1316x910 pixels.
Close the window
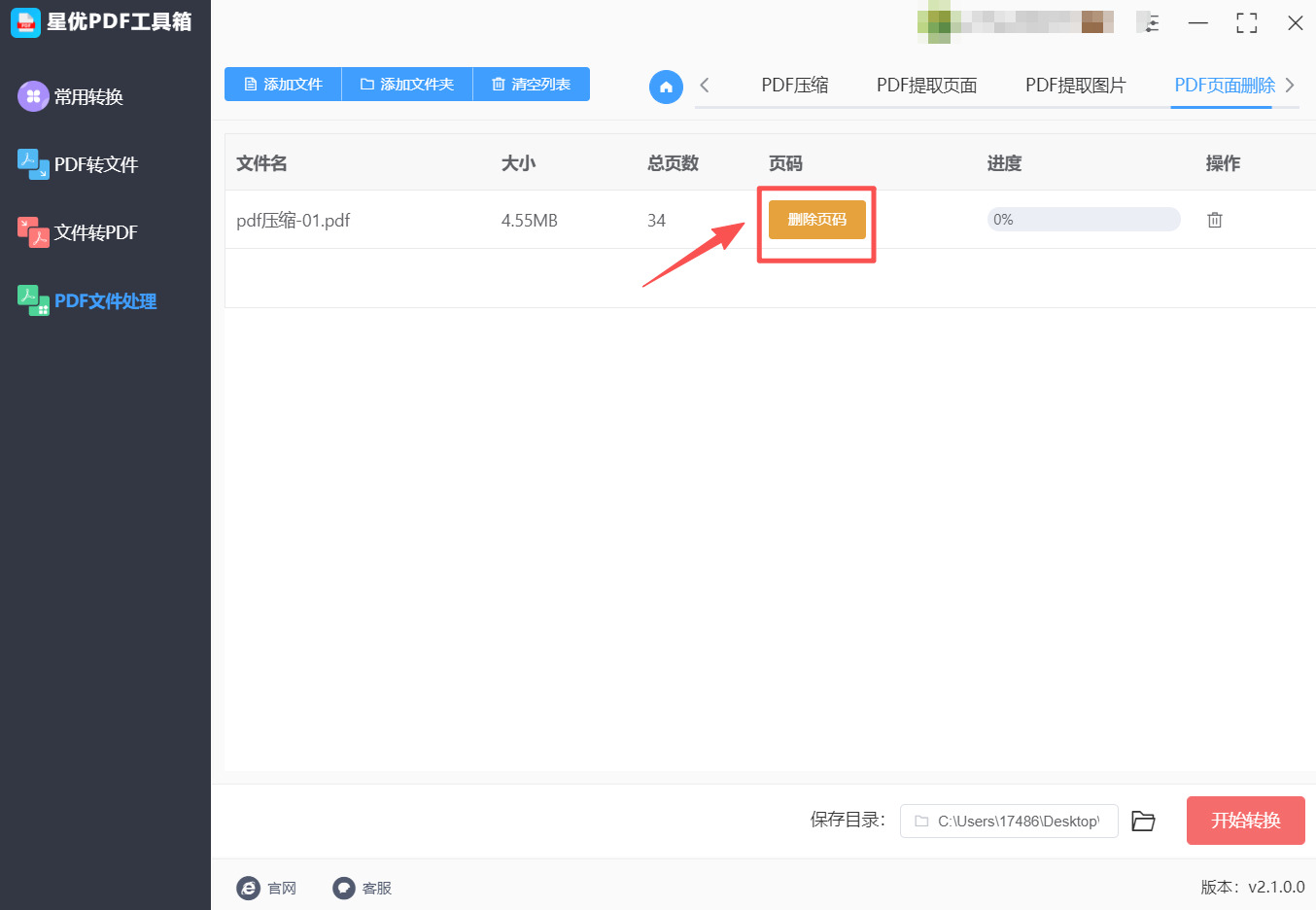pyautogui.click(x=1296, y=23)
